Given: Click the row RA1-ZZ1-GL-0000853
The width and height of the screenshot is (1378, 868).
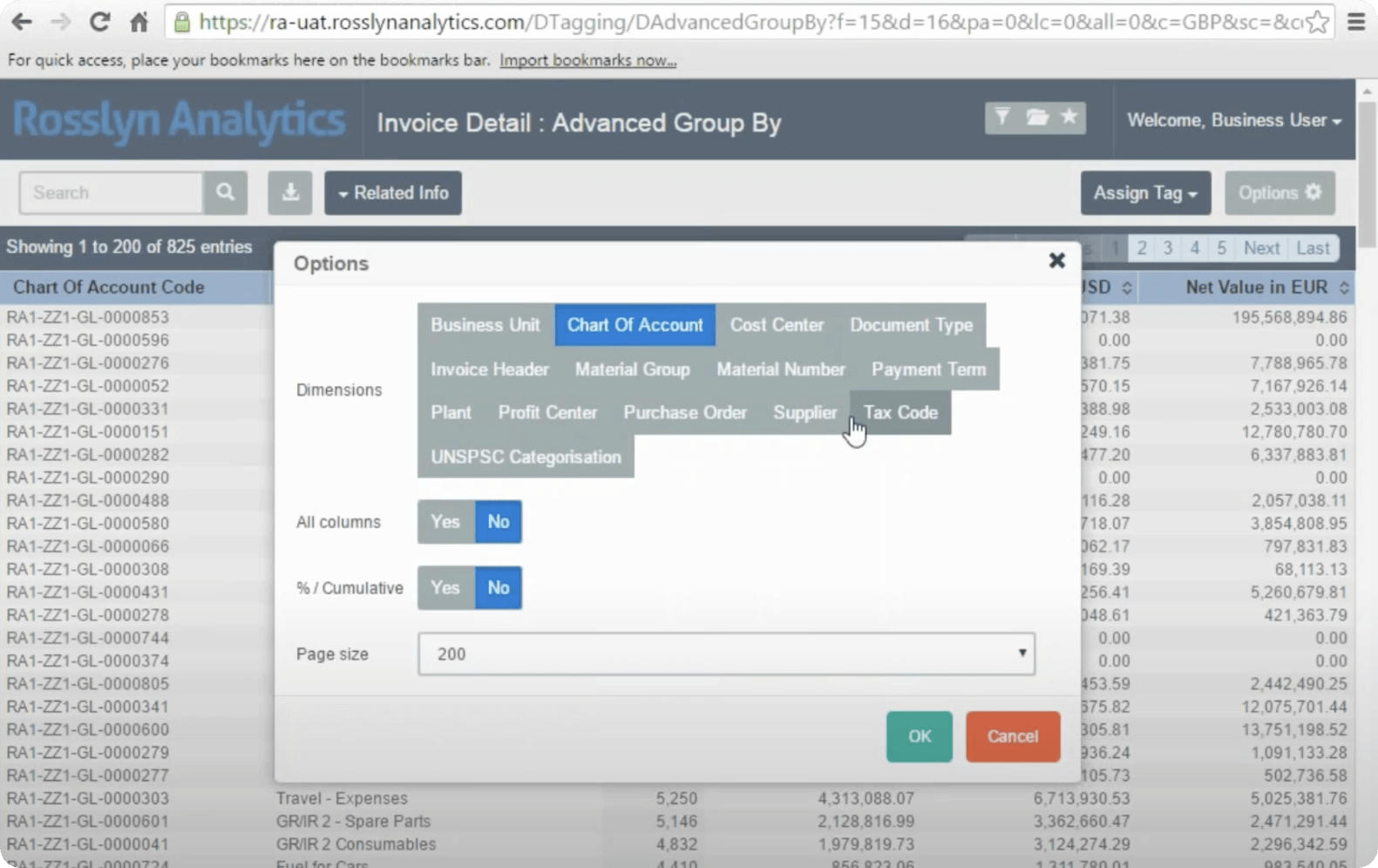Looking at the screenshot, I should [88, 317].
